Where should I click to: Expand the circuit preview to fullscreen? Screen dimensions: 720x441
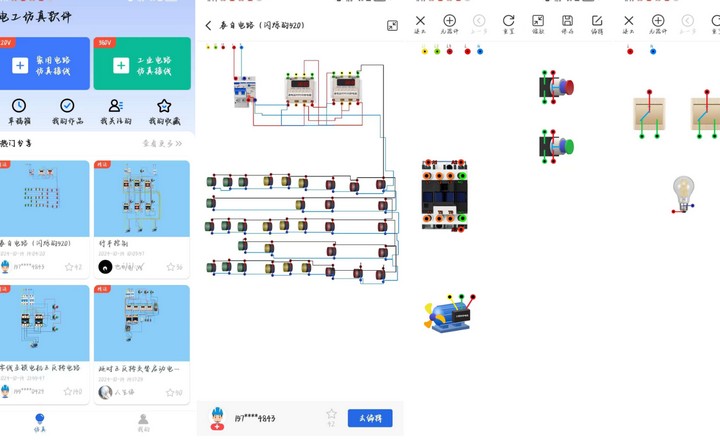(x=392, y=25)
